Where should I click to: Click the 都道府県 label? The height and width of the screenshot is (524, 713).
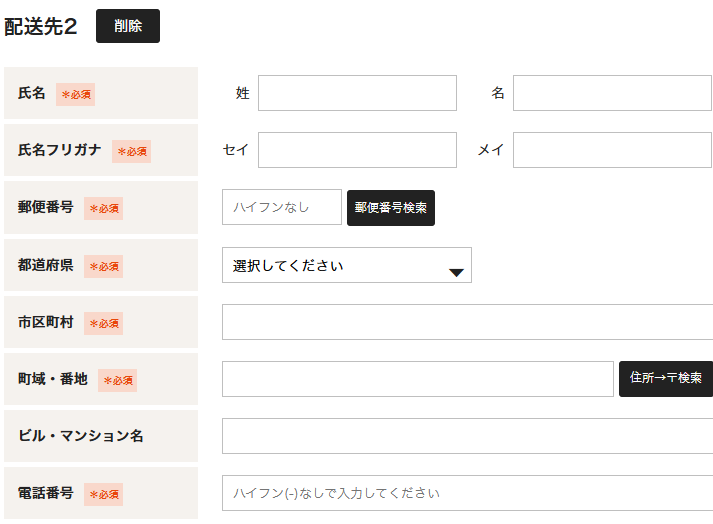[x=45, y=265]
